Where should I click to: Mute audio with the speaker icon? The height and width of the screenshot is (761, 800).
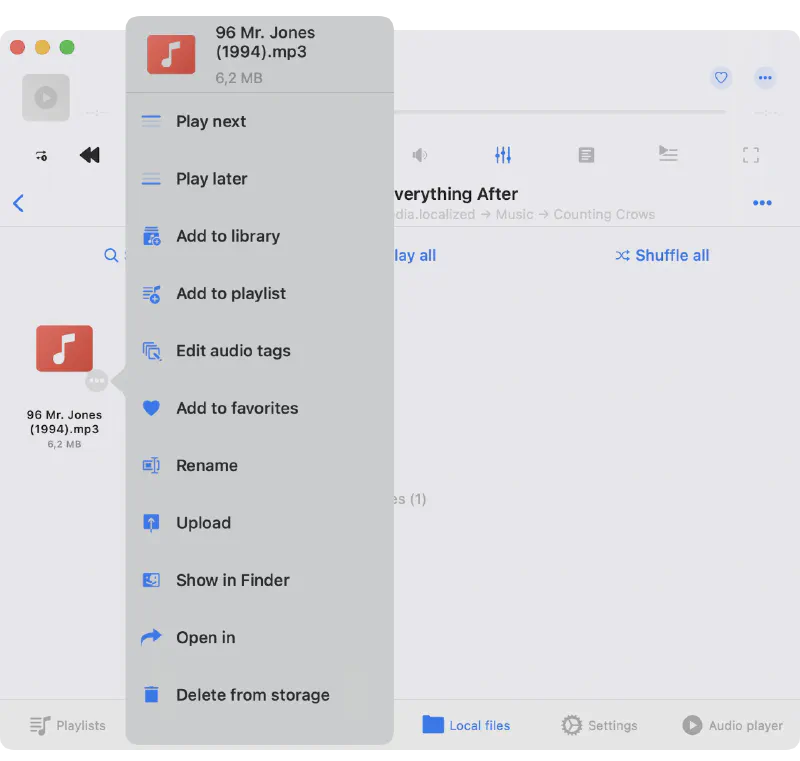click(420, 155)
